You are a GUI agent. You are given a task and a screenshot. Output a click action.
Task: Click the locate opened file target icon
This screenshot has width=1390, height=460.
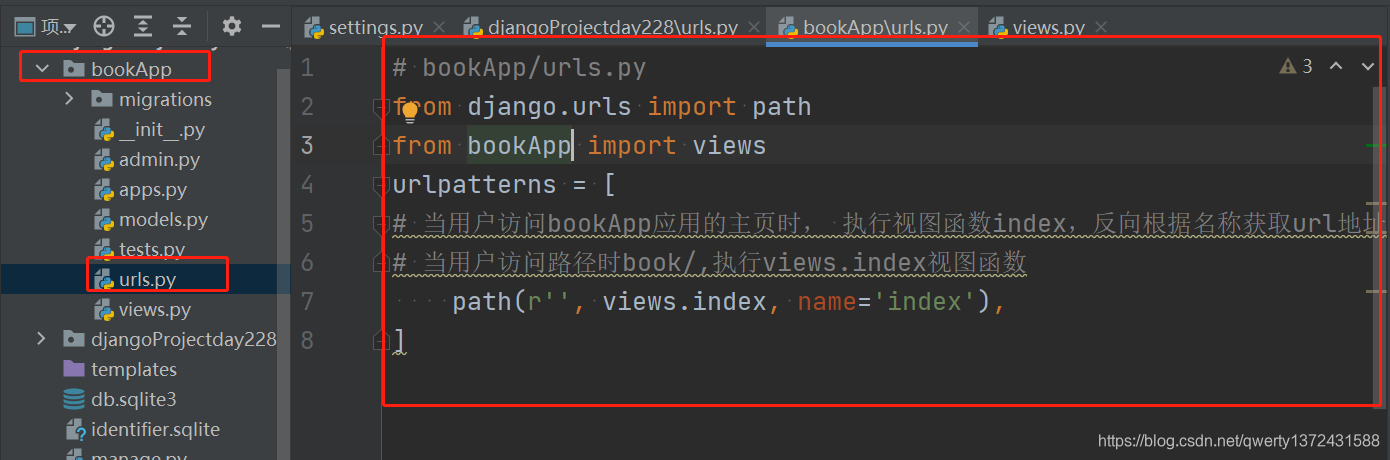[x=104, y=26]
